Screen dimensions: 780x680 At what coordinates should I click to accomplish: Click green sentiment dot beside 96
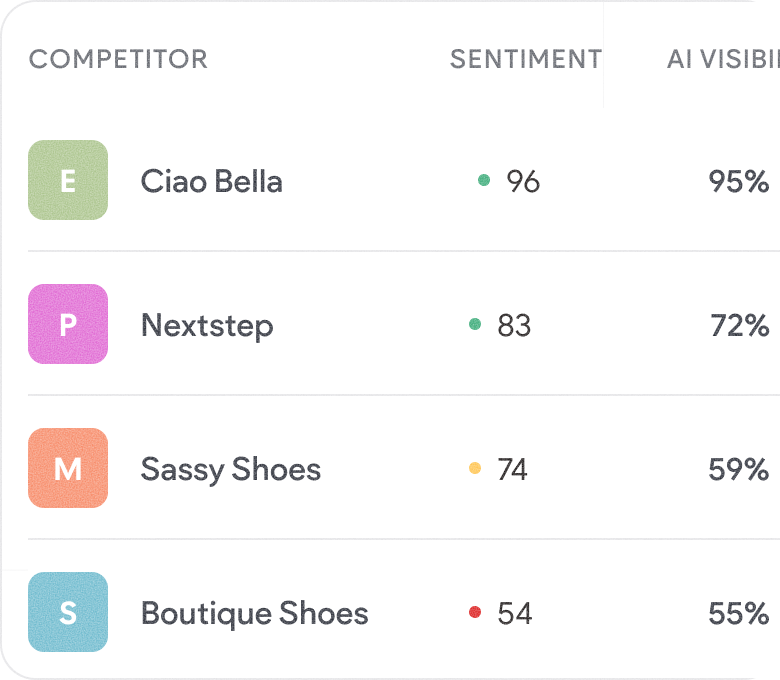pyautogui.click(x=484, y=180)
